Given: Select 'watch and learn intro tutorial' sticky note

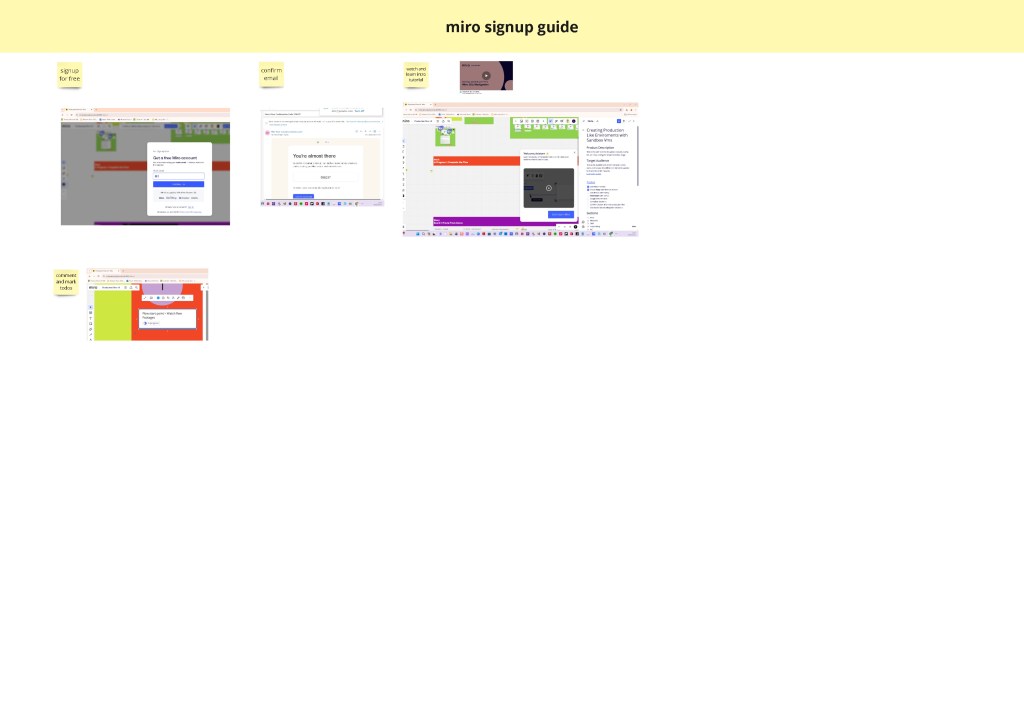Looking at the screenshot, I should pos(416,74).
